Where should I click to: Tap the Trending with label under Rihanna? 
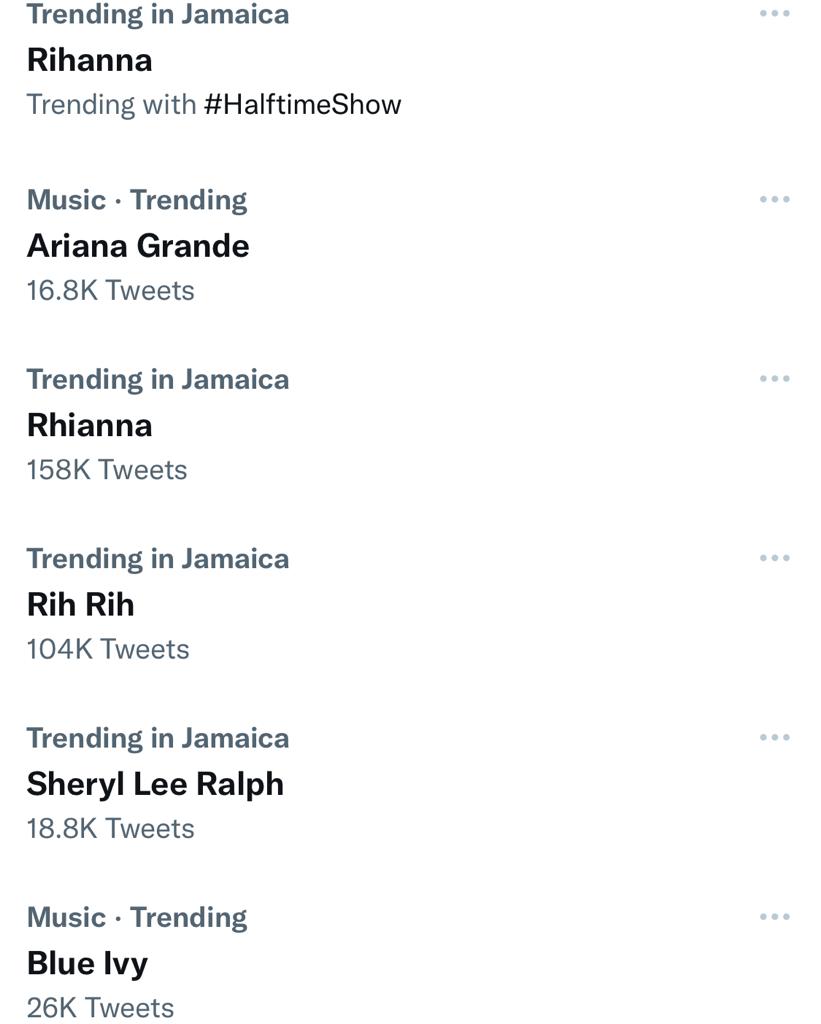[111, 105]
